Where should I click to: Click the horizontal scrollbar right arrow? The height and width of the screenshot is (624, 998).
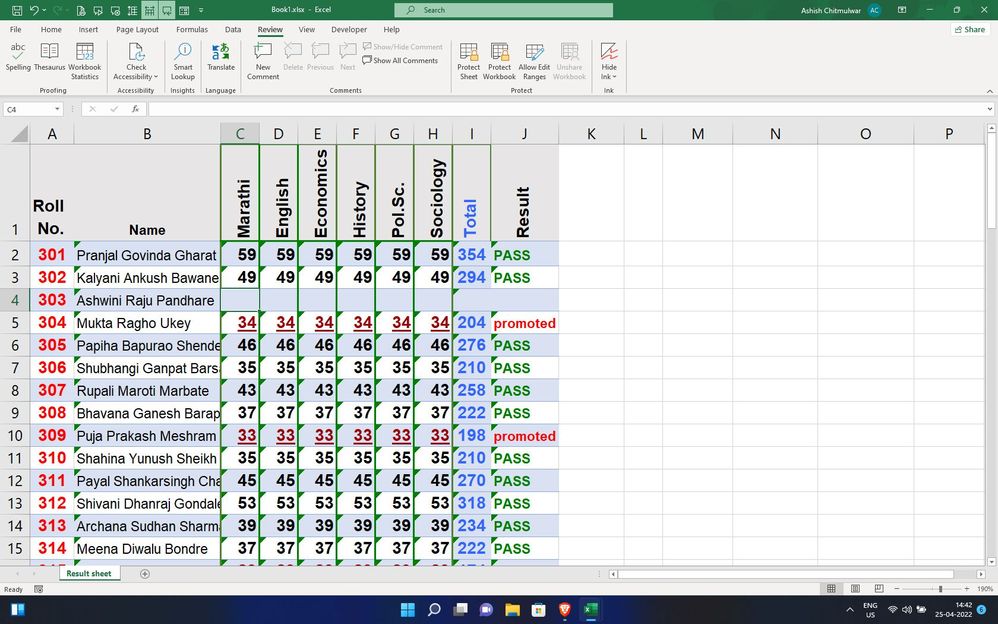pyautogui.click(x=981, y=574)
